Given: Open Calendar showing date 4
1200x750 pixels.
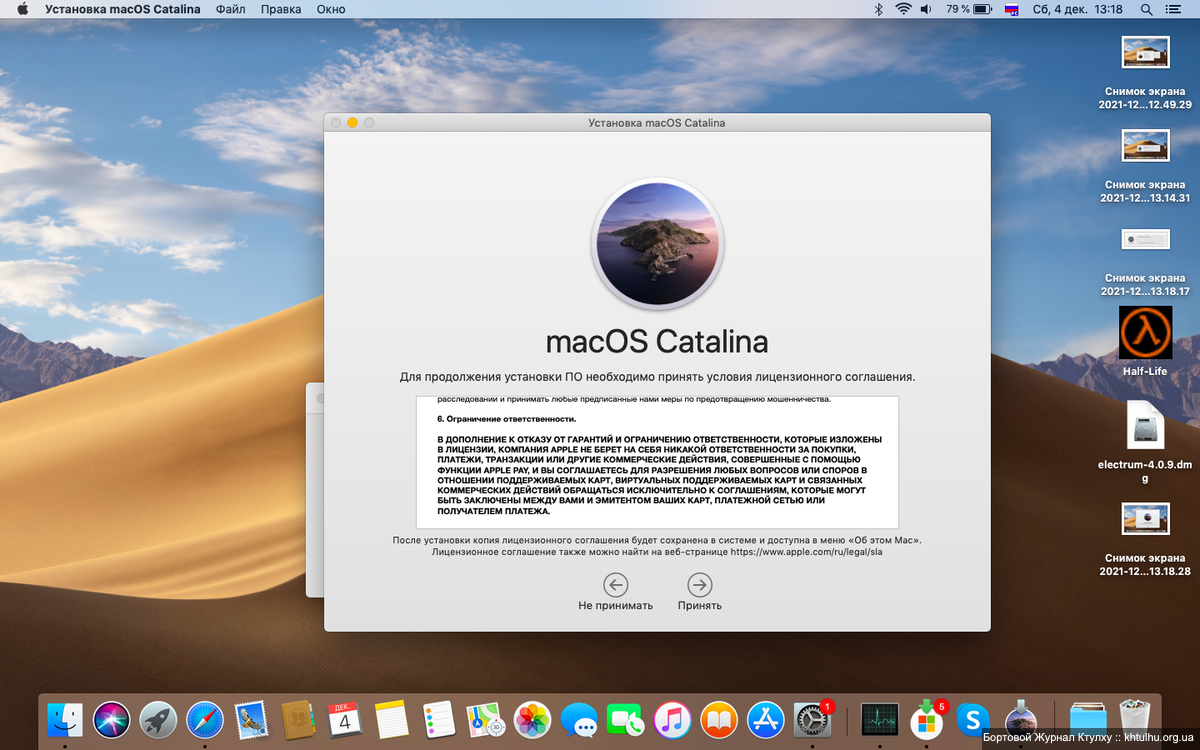Looking at the screenshot, I should (345, 719).
